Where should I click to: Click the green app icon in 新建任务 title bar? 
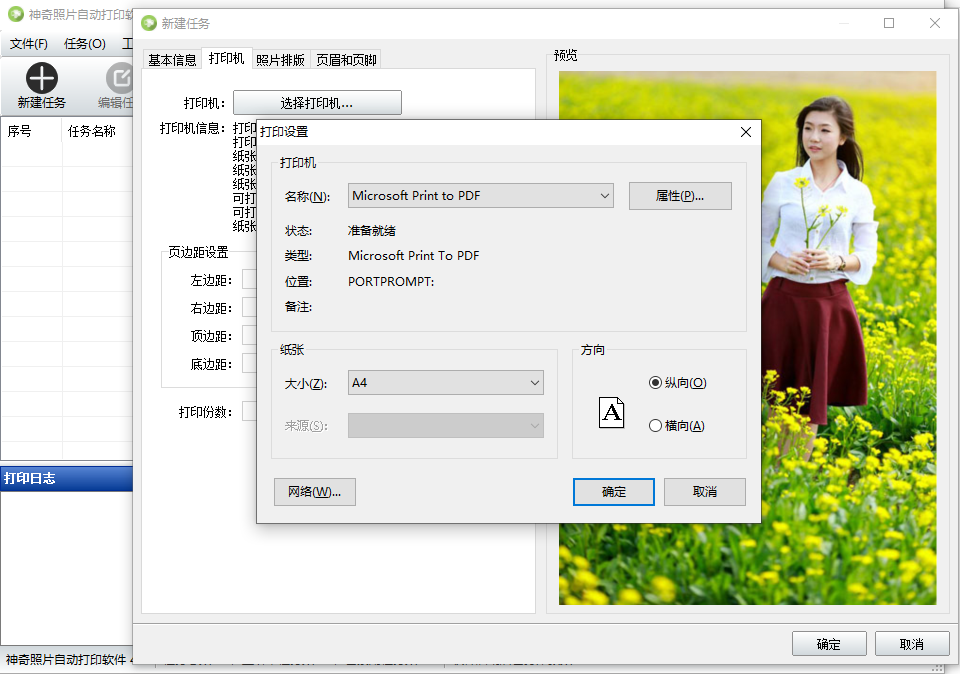tap(149, 23)
